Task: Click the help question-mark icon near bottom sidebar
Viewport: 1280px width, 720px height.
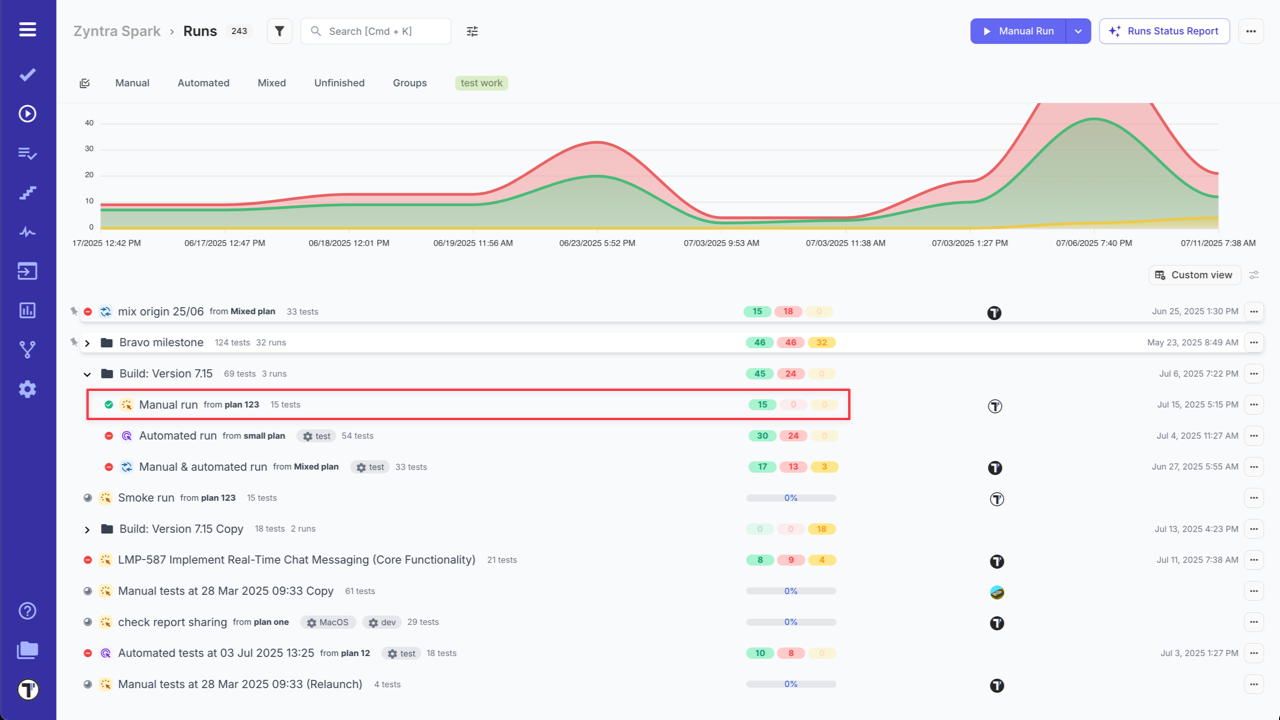Action: (x=27, y=610)
